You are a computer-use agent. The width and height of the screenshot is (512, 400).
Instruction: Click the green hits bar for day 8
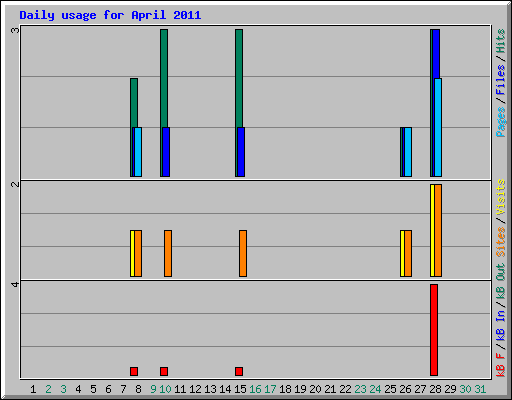point(134,103)
